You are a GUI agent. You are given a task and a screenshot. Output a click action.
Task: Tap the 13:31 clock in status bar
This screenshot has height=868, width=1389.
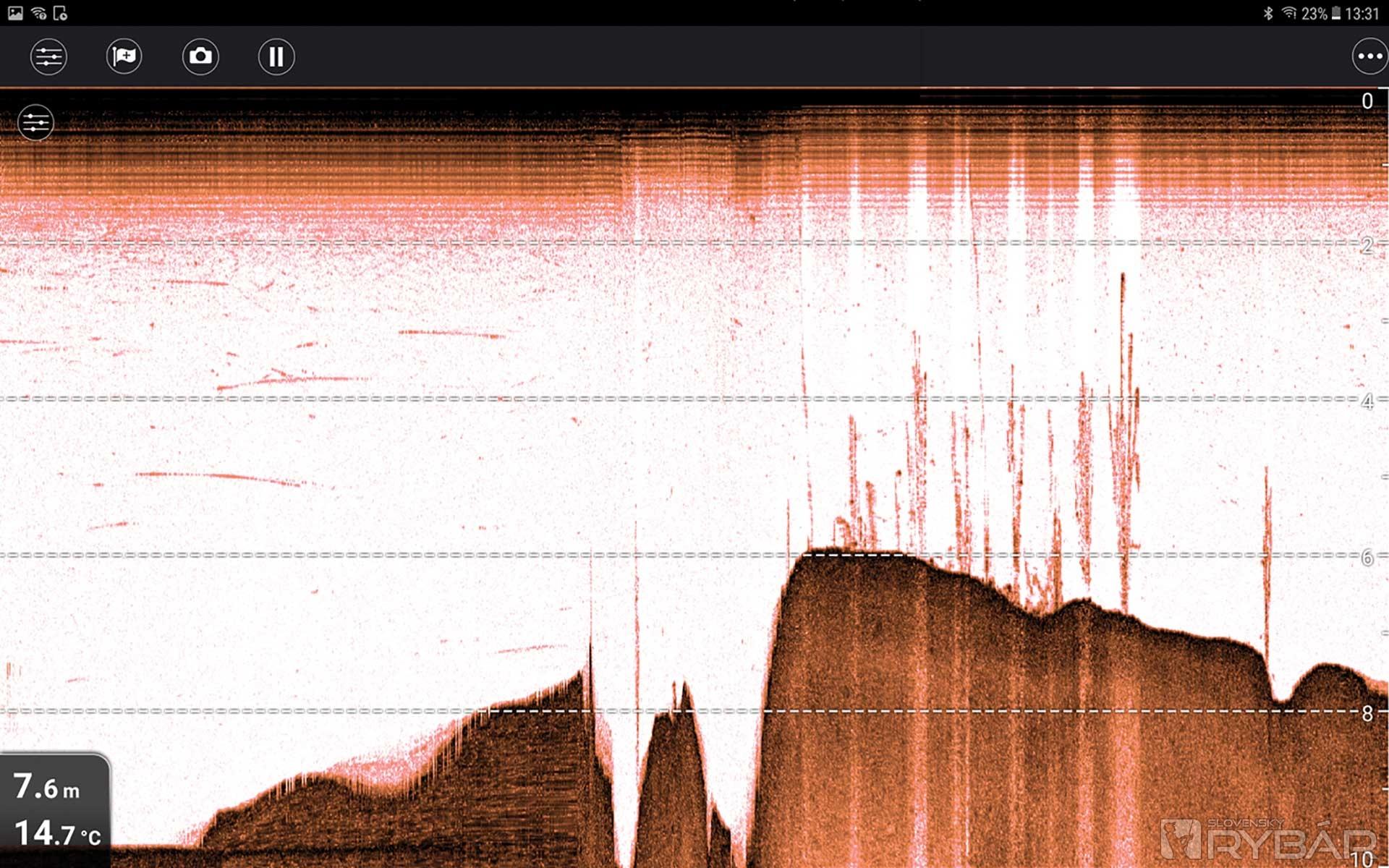click(x=1362, y=13)
